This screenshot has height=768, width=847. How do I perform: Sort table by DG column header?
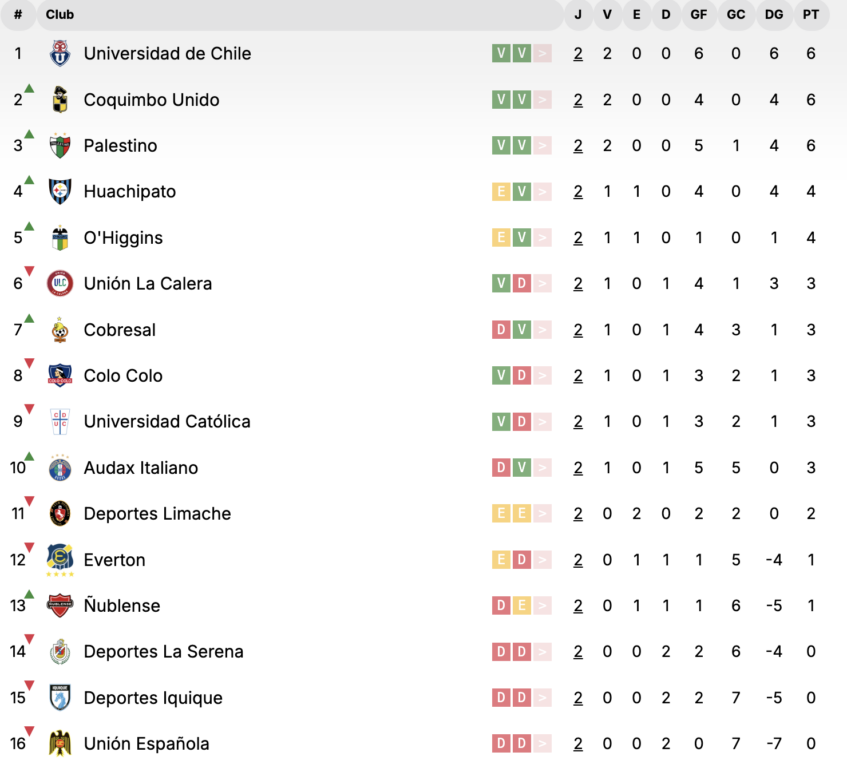pos(774,15)
